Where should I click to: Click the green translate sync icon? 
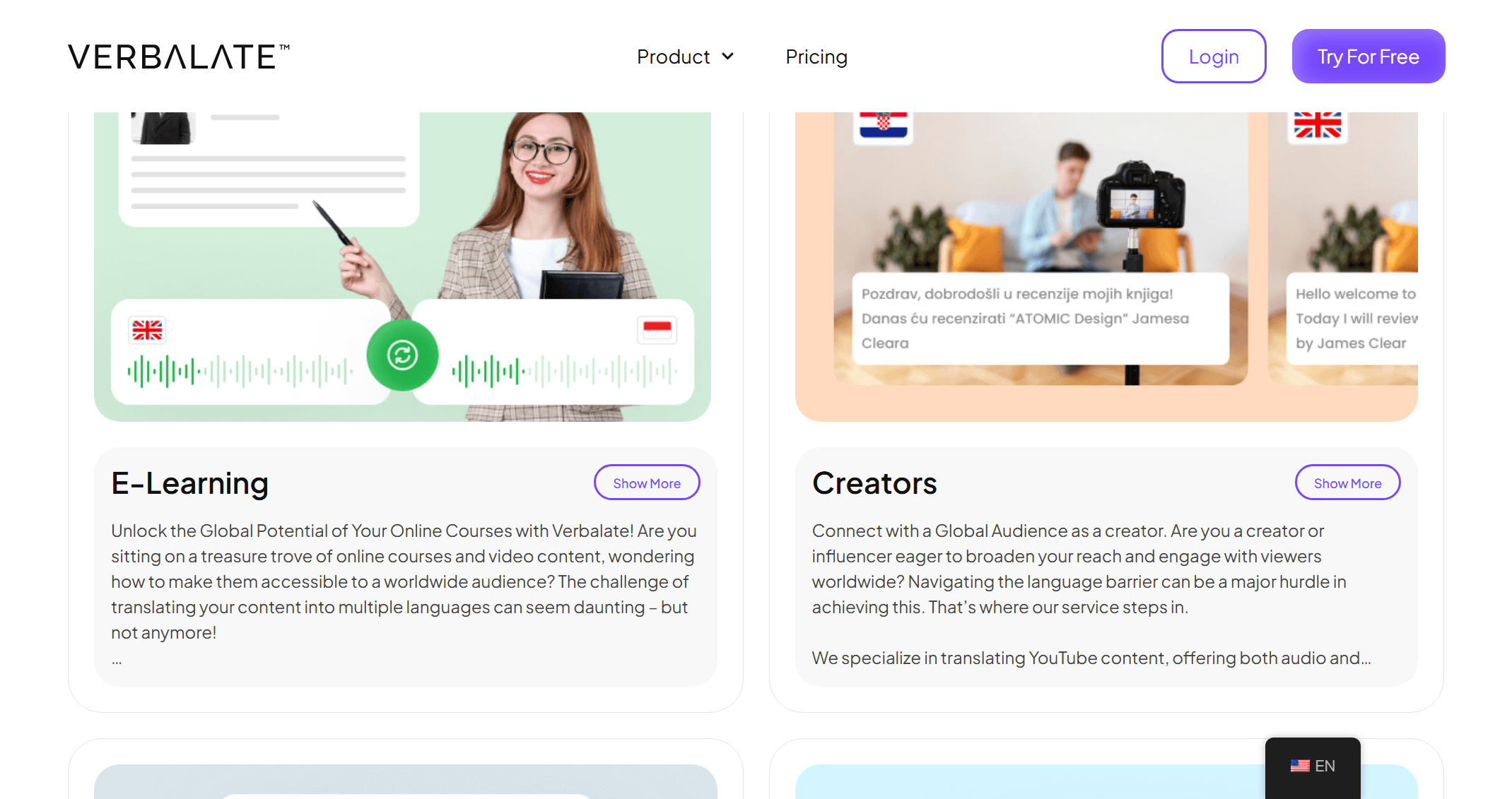pyautogui.click(x=402, y=355)
